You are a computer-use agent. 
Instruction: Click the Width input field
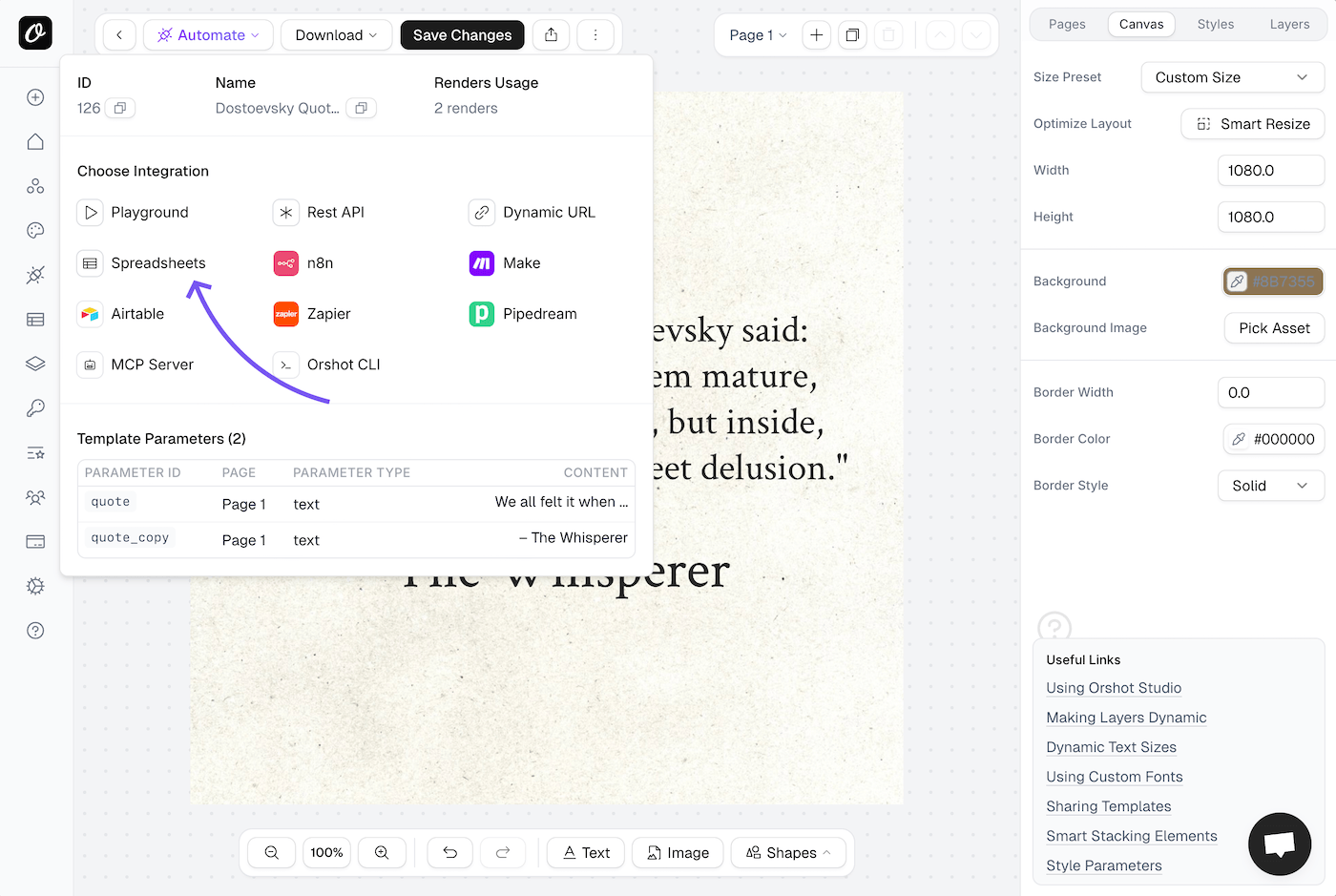[x=1270, y=170]
